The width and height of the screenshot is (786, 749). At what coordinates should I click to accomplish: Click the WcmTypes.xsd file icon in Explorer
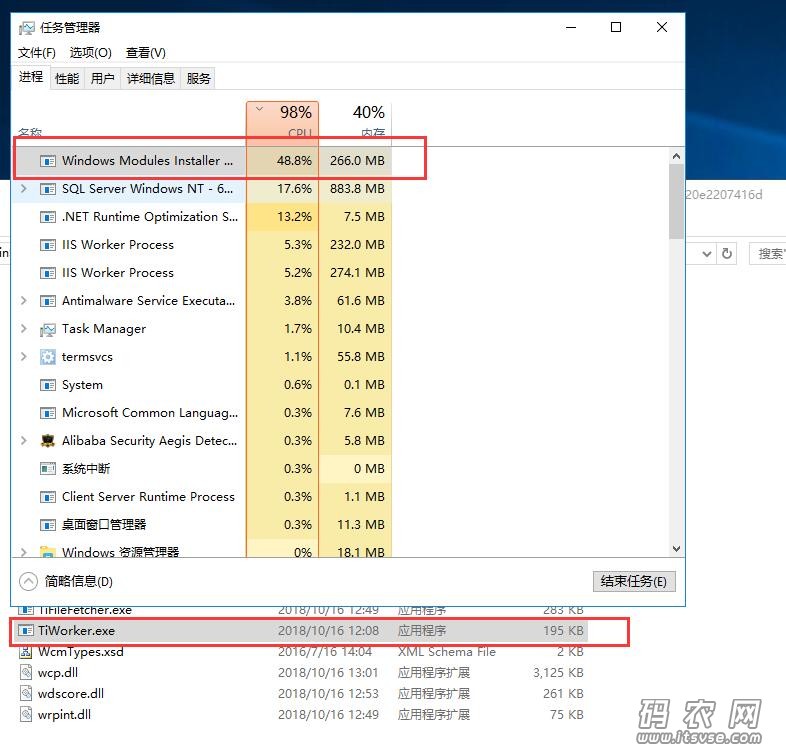[x=26, y=652]
